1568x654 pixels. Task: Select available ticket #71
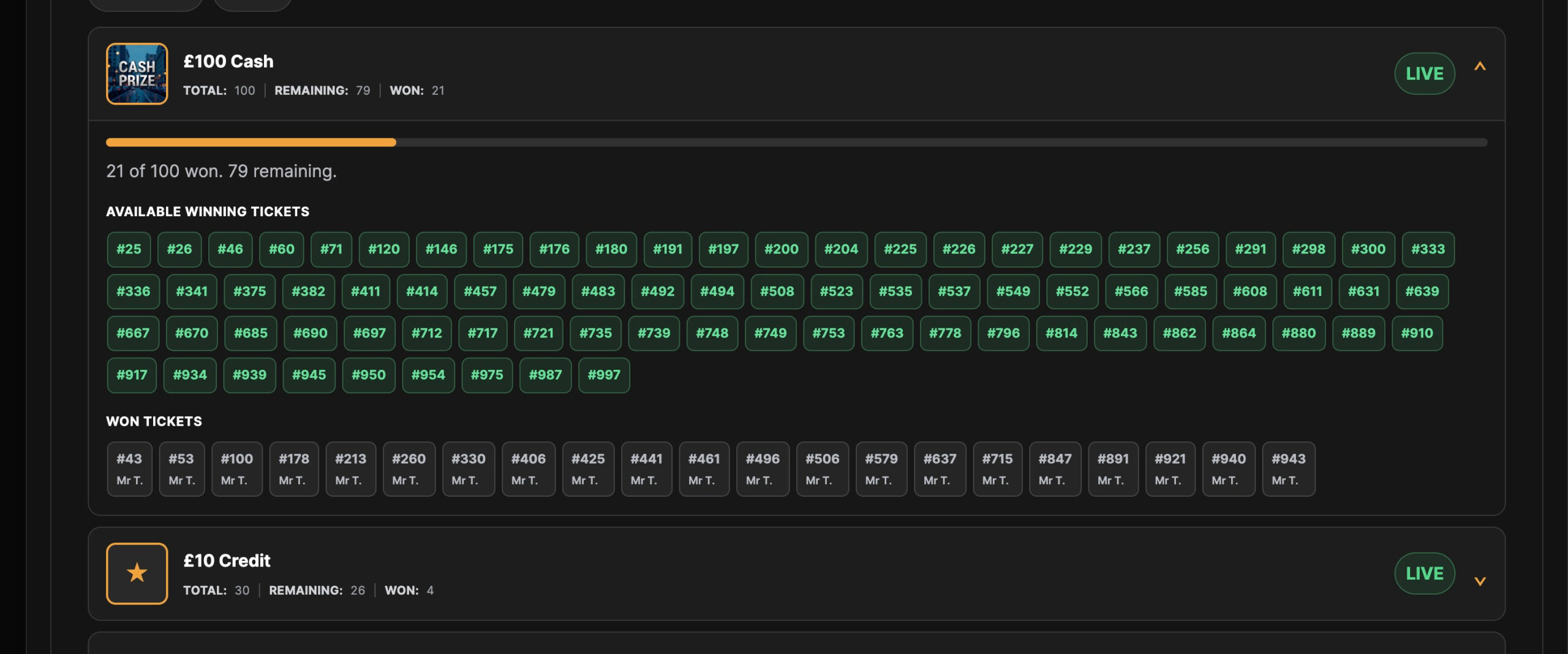point(331,249)
